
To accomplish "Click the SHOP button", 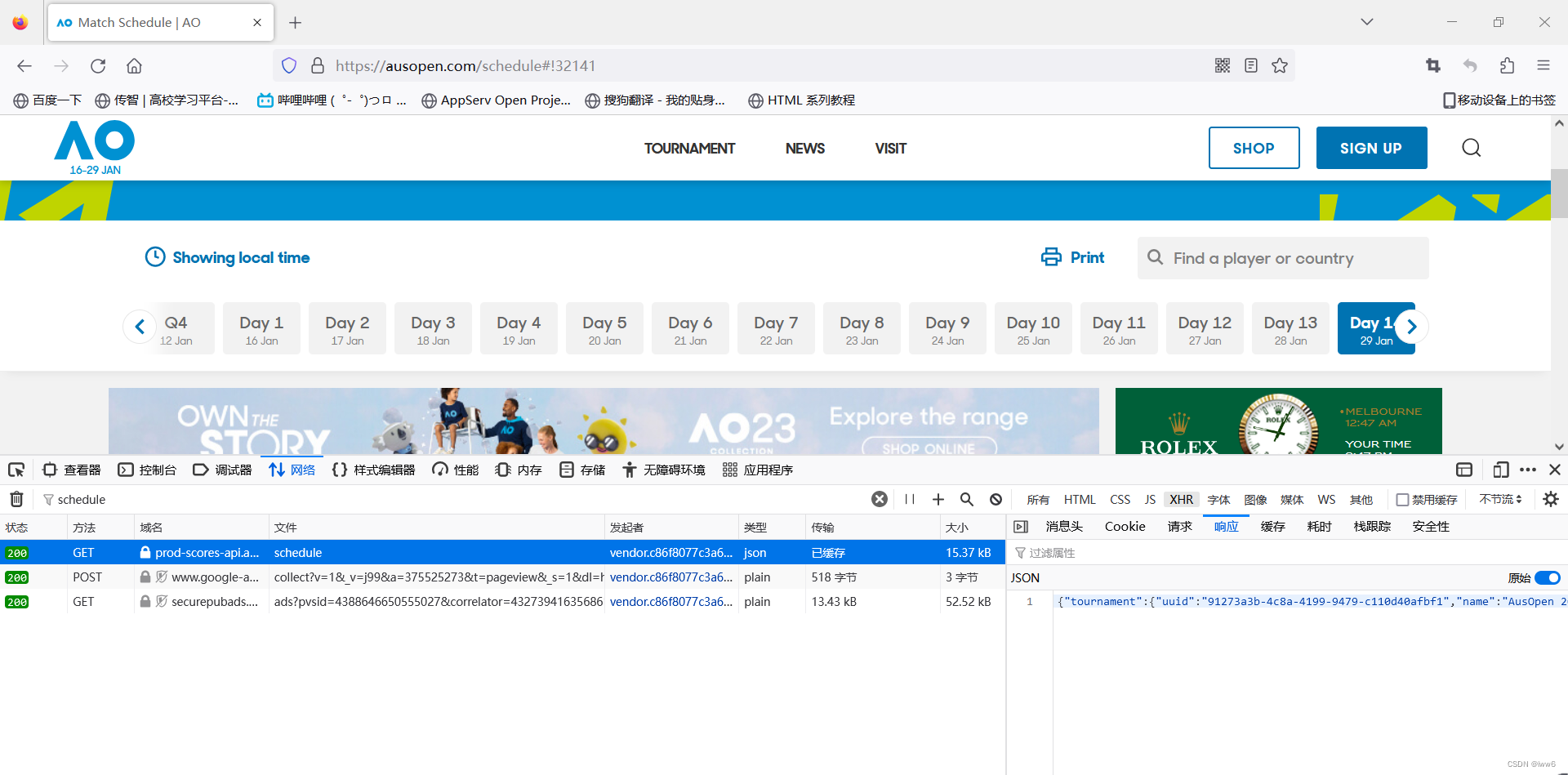I will (1254, 148).
